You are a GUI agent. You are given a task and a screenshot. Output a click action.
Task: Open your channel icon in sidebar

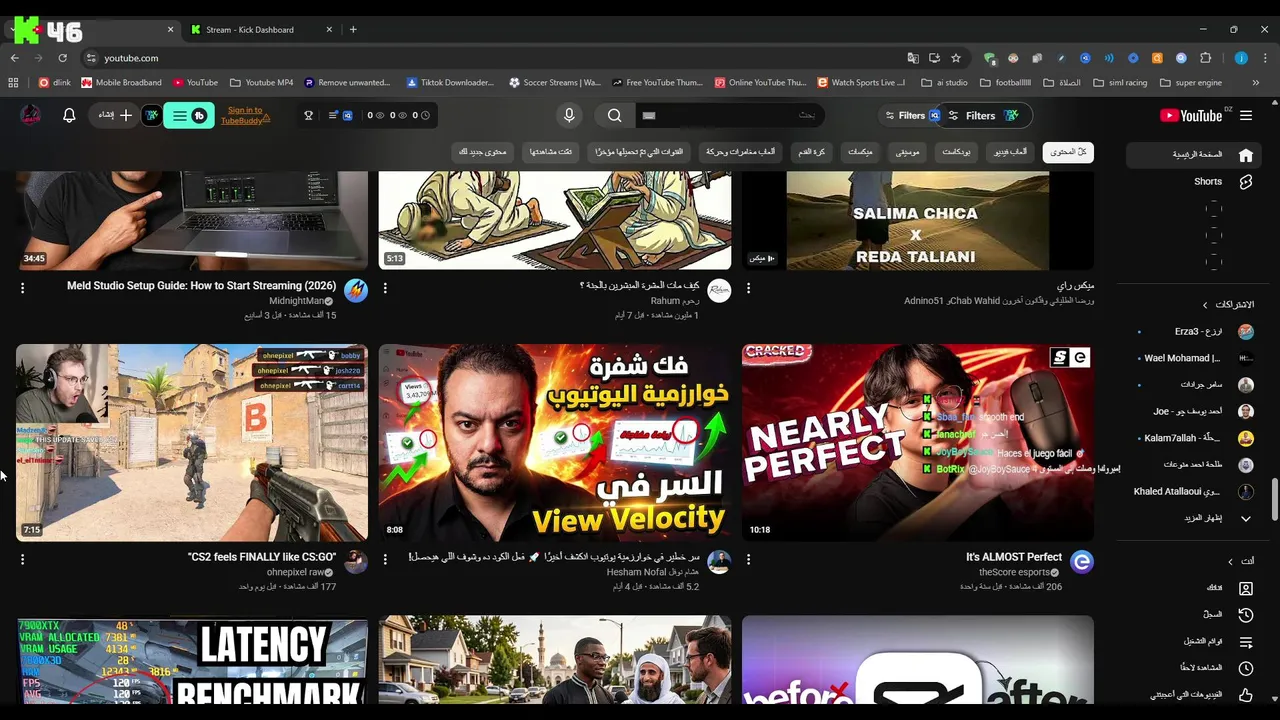coord(1246,588)
